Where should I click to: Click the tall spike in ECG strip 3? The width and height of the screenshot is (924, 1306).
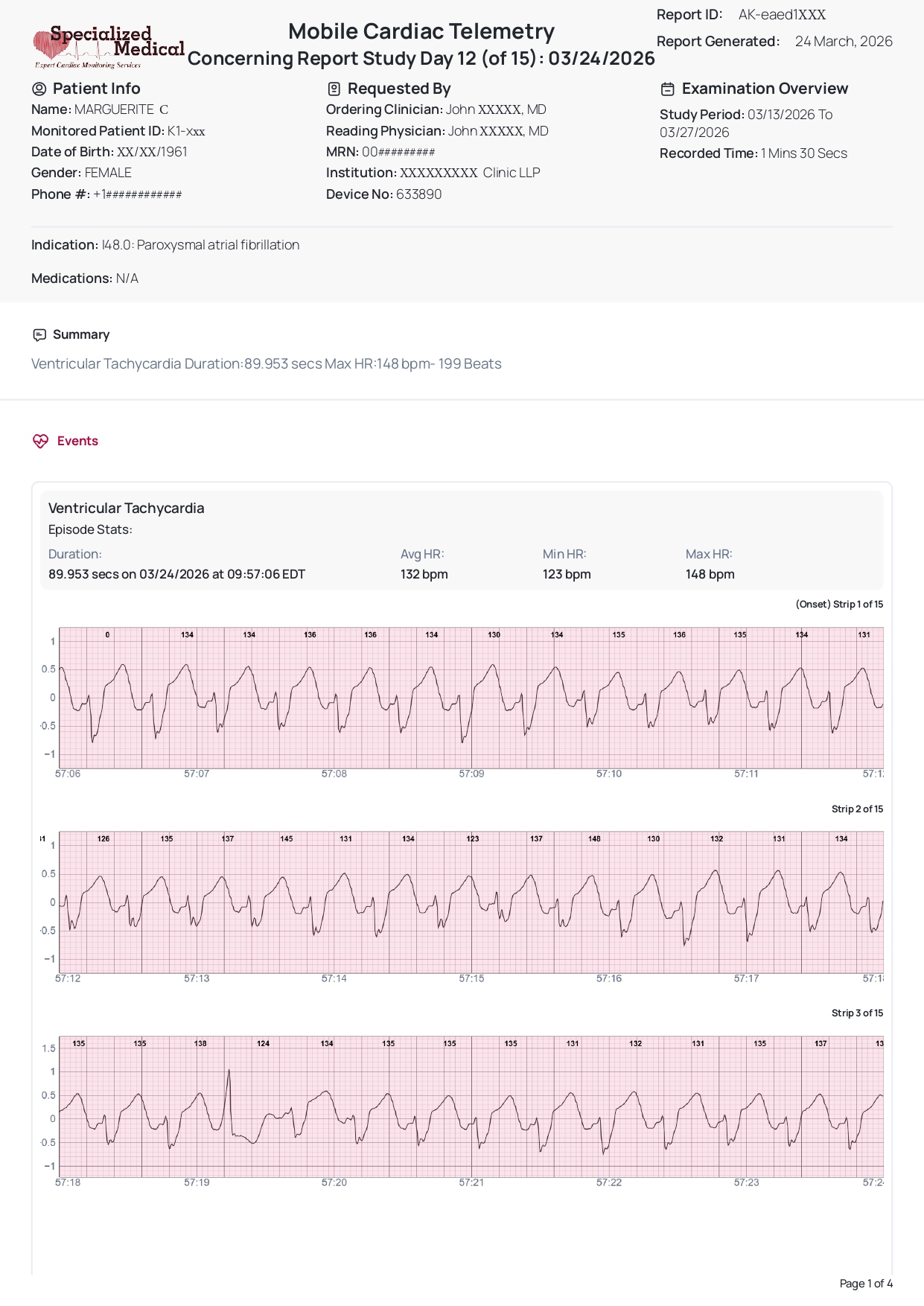[x=229, y=1074]
